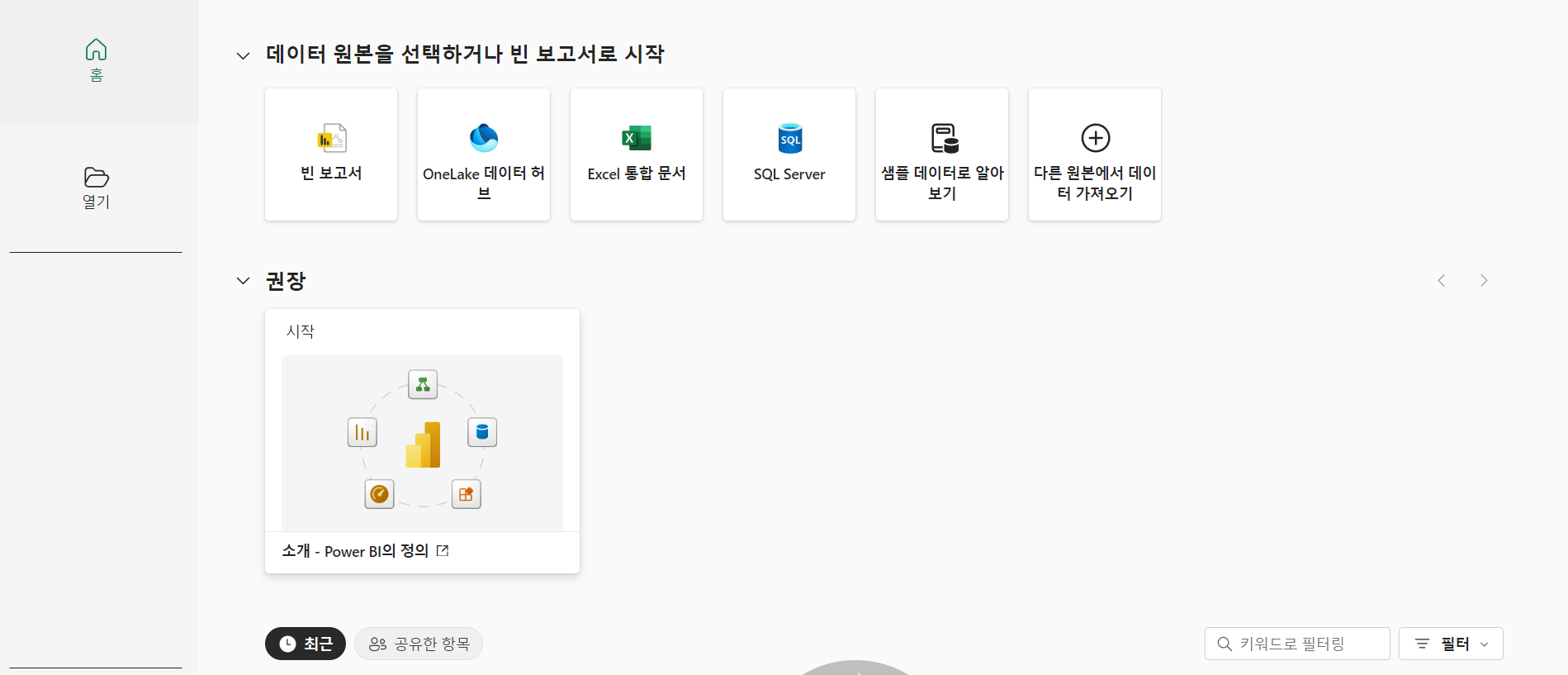Click the search magnifier icon
The image size is (1568, 675).
coord(1225,644)
